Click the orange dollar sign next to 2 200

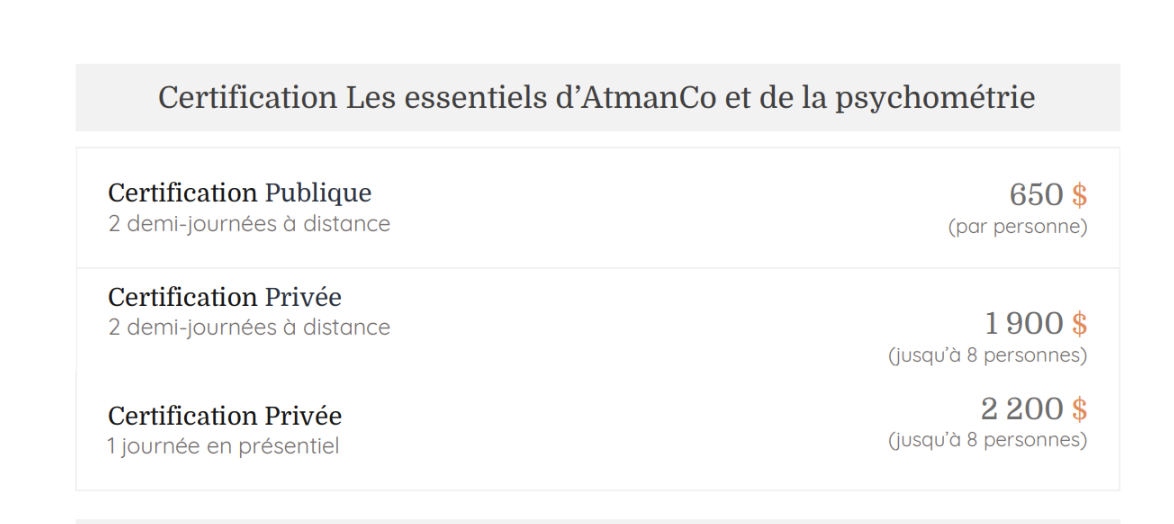pyautogui.click(x=1079, y=409)
